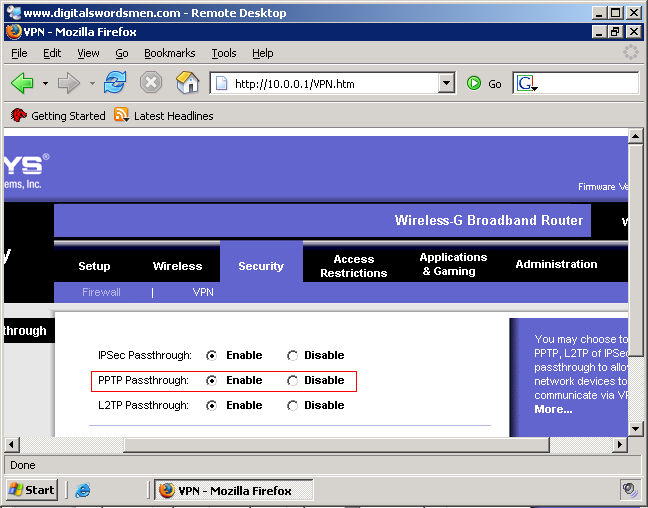Viewport: 648px width, 508px height.
Task: Maximize the Remote Desktop window
Action: 616,13
